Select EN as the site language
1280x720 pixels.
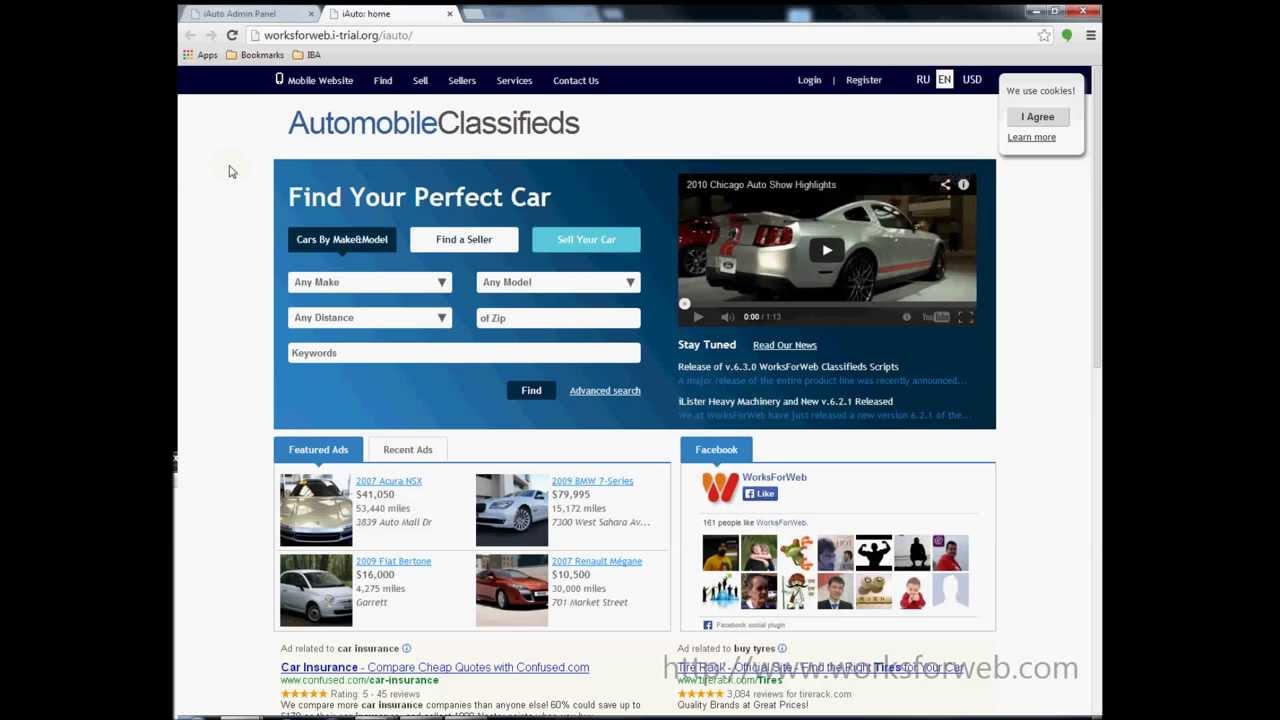tap(944, 80)
